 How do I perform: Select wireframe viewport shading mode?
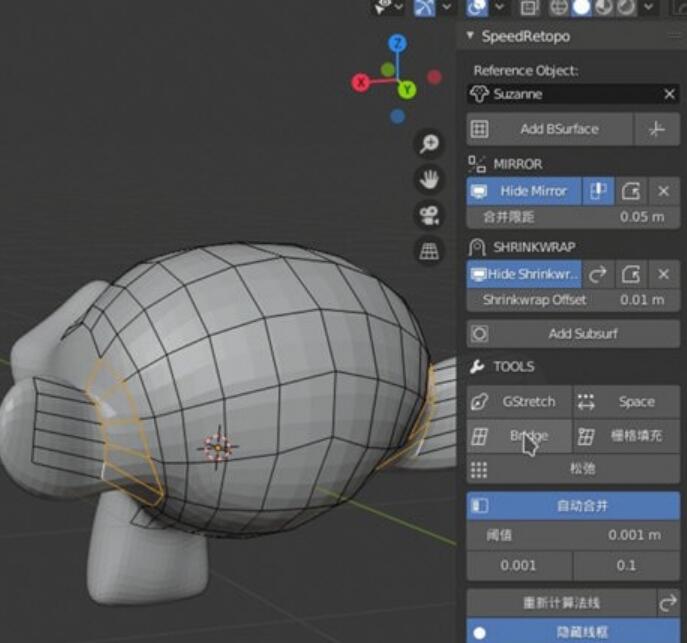pyautogui.click(x=559, y=7)
